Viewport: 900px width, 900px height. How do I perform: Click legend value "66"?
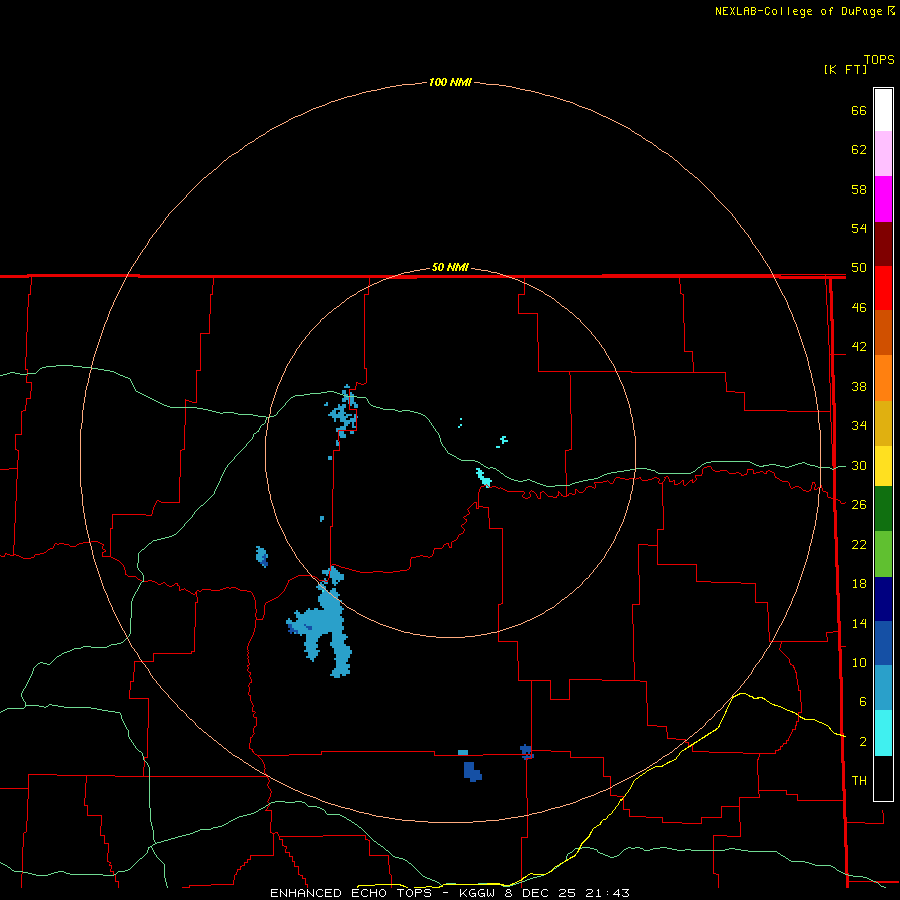coord(859,110)
